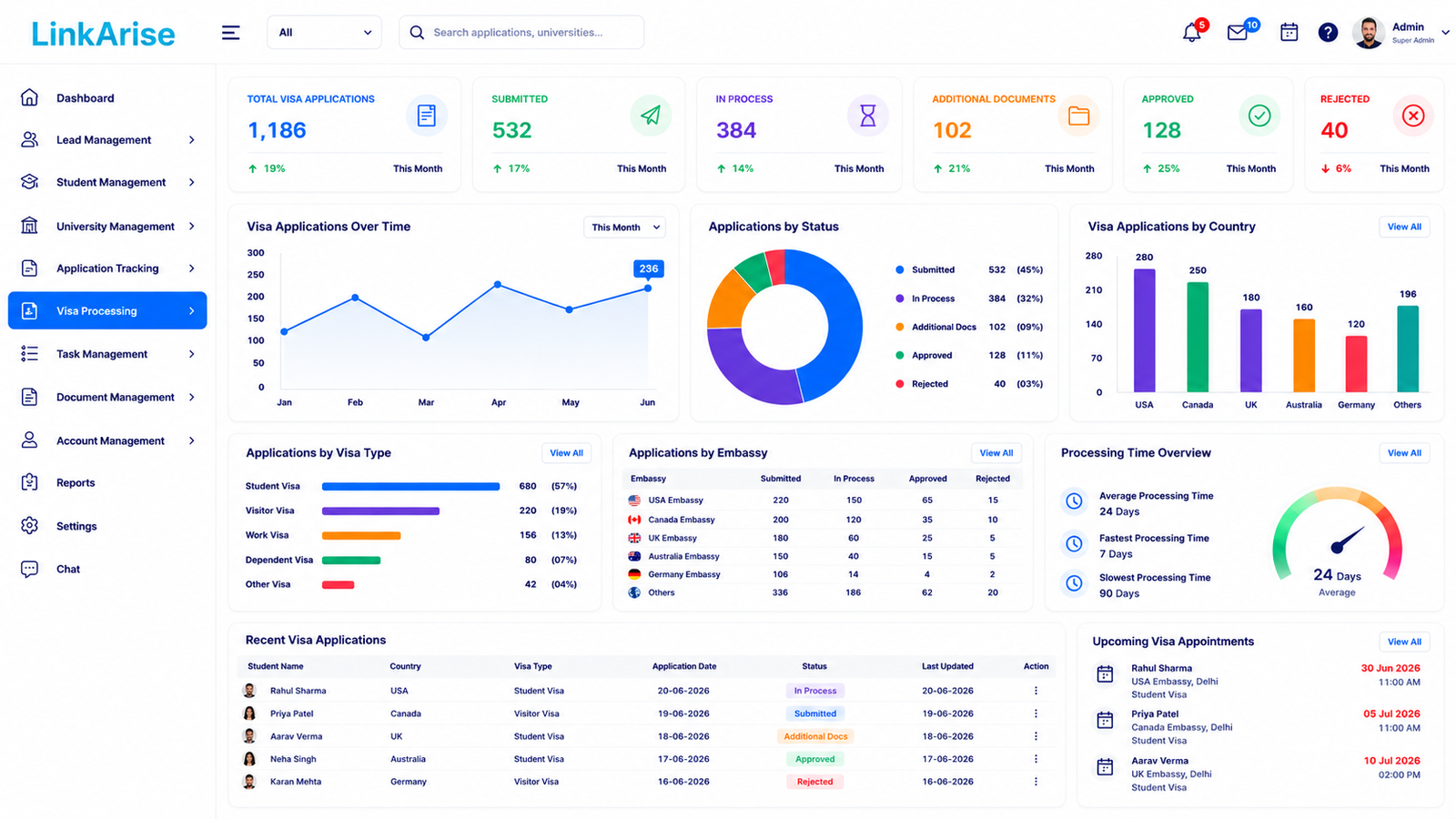Screen dimensions: 1456x819
Task: Click calendar icon for Aarav Verma appointment
Action: click(1105, 767)
